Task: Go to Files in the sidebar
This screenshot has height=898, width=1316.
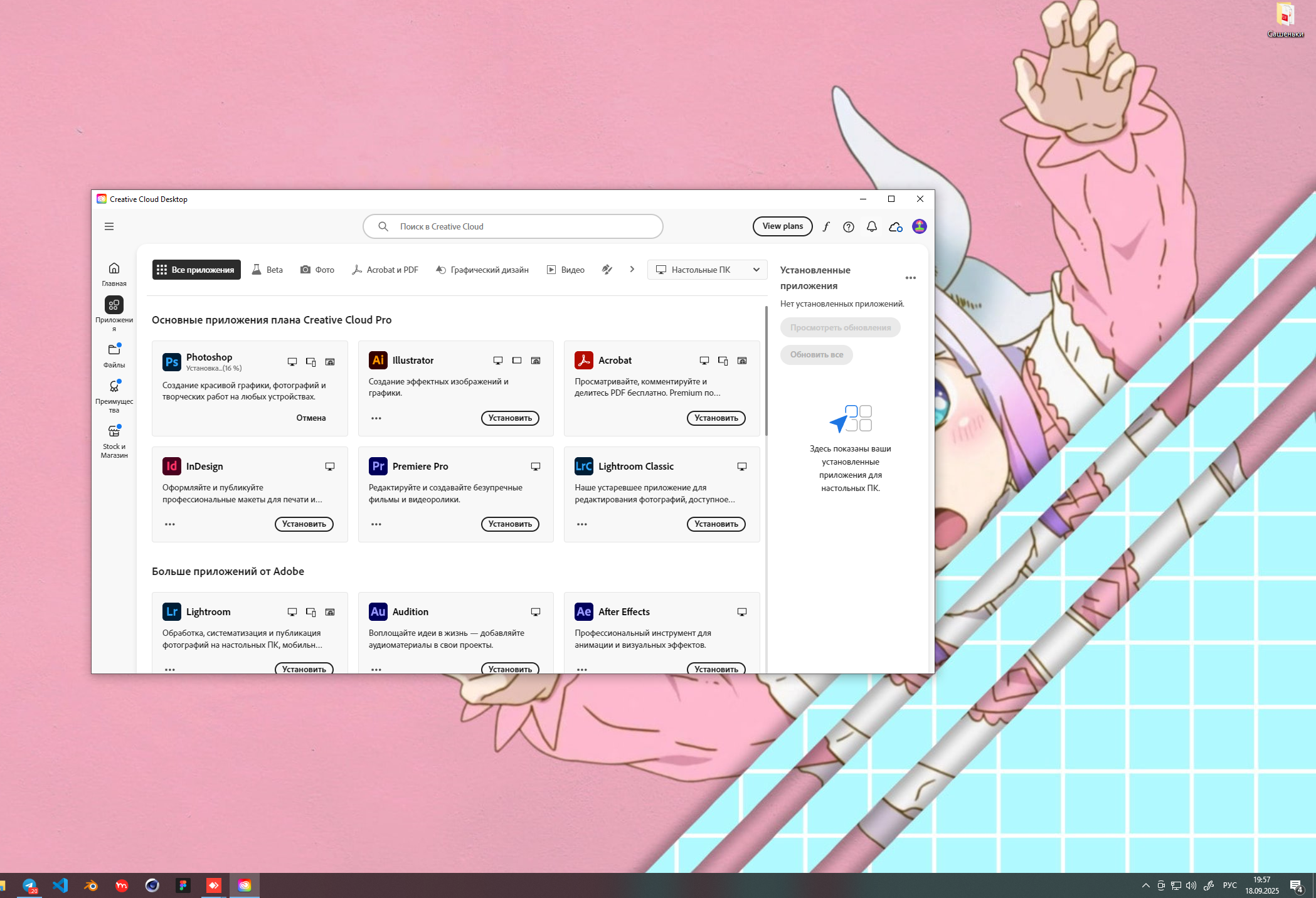Action: 114,355
